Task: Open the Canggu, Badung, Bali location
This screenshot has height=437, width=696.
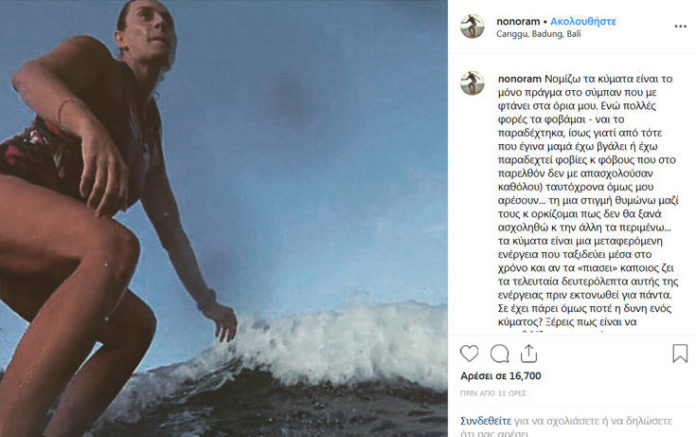Action: (x=539, y=33)
